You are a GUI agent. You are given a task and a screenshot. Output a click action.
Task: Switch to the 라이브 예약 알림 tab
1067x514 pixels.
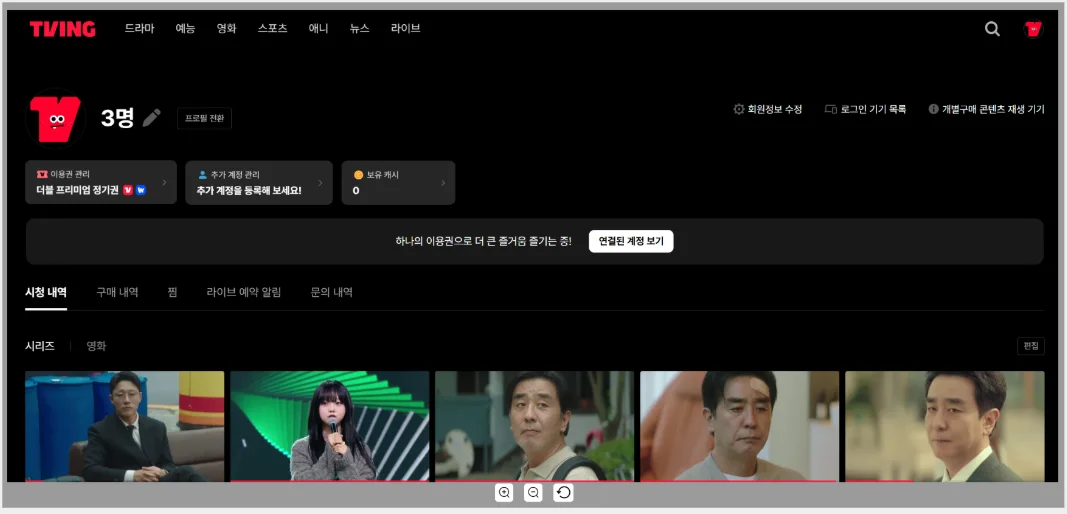[244, 293]
